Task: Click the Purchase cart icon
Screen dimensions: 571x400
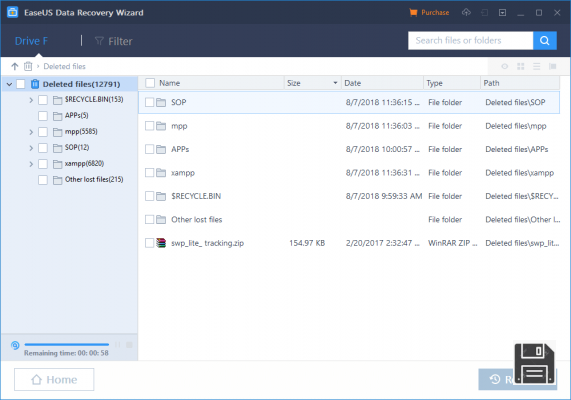Action: 413,13
